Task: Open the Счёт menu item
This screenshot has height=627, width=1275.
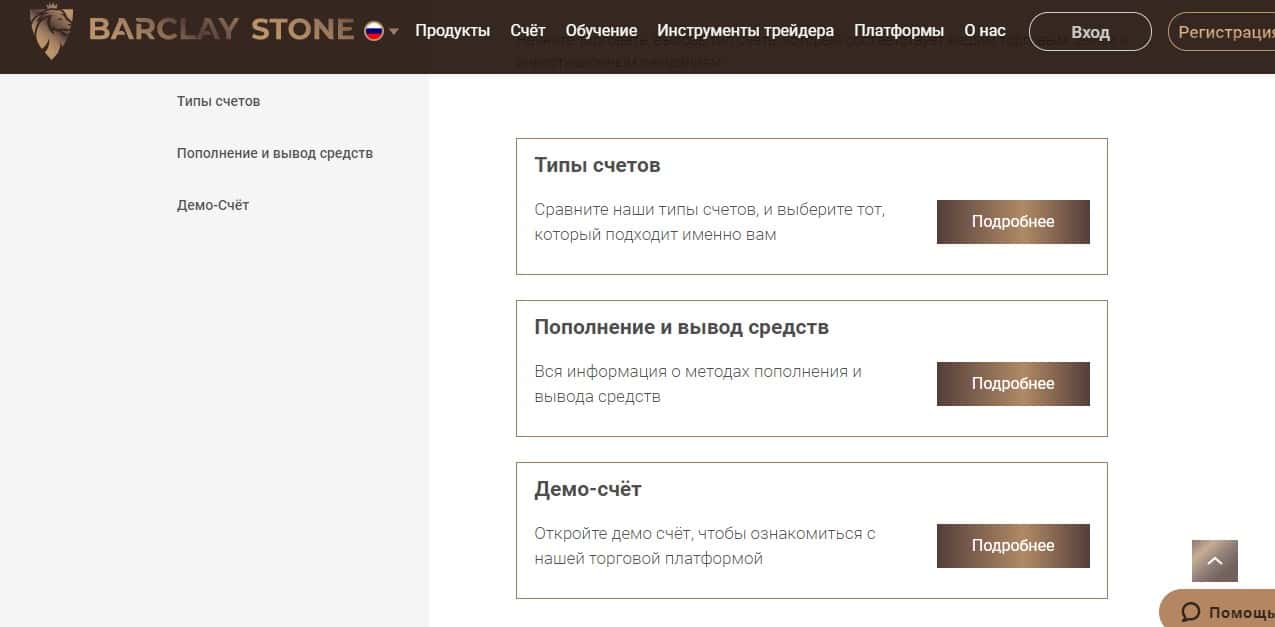Action: [528, 31]
